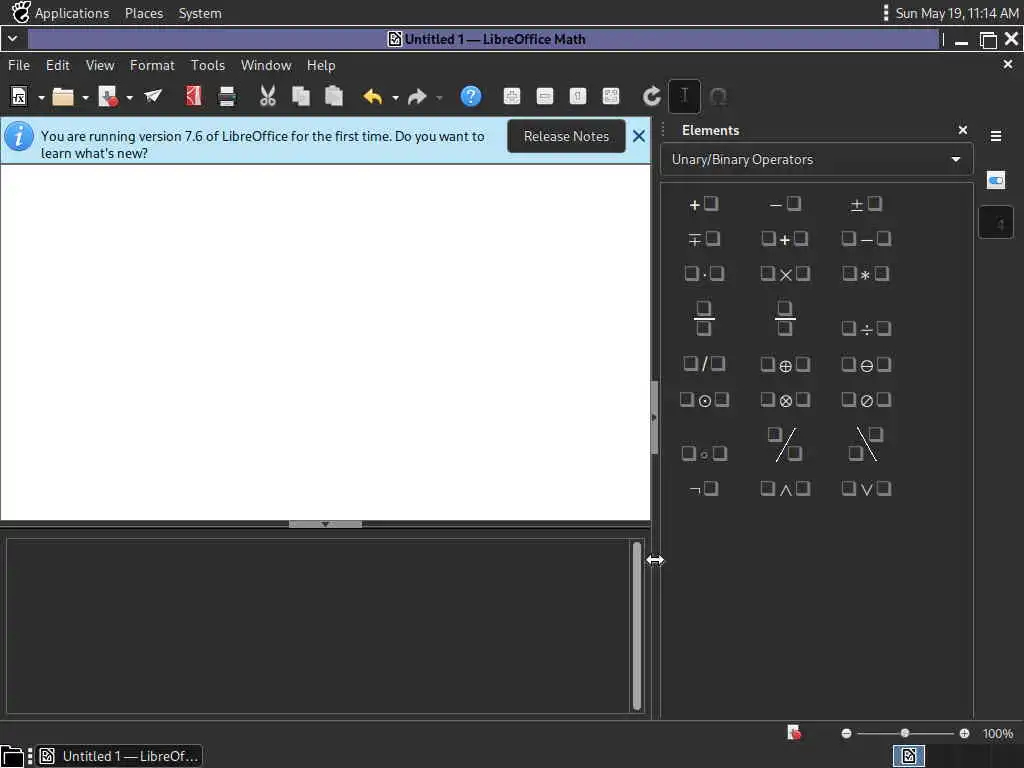Click the Zoom 100% toolbar icon
1024x768 pixels.
(x=578, y=97)
